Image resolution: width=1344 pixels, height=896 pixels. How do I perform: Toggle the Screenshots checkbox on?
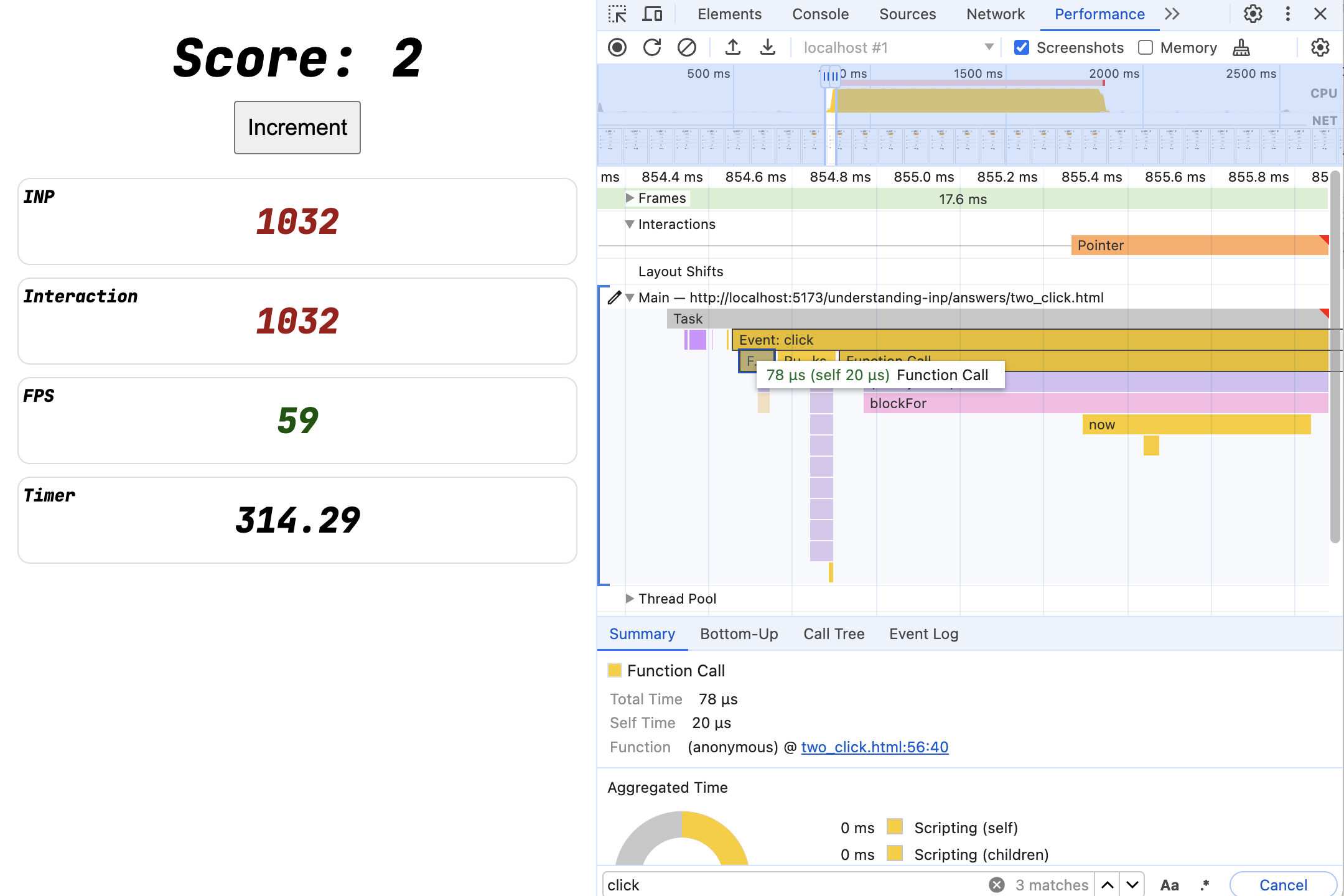tap(1022, 47)
